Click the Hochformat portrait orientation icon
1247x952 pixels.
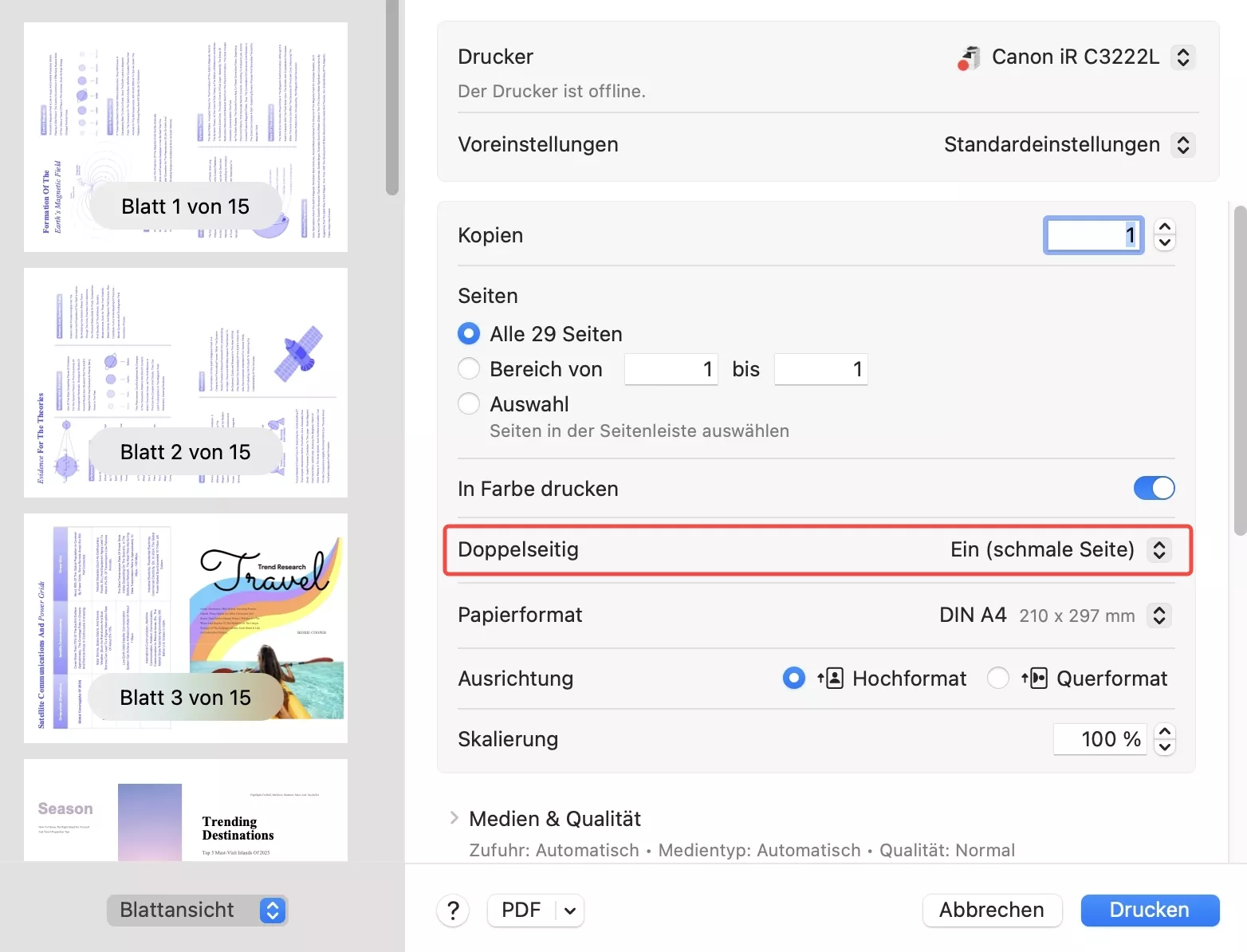[830, 679]
